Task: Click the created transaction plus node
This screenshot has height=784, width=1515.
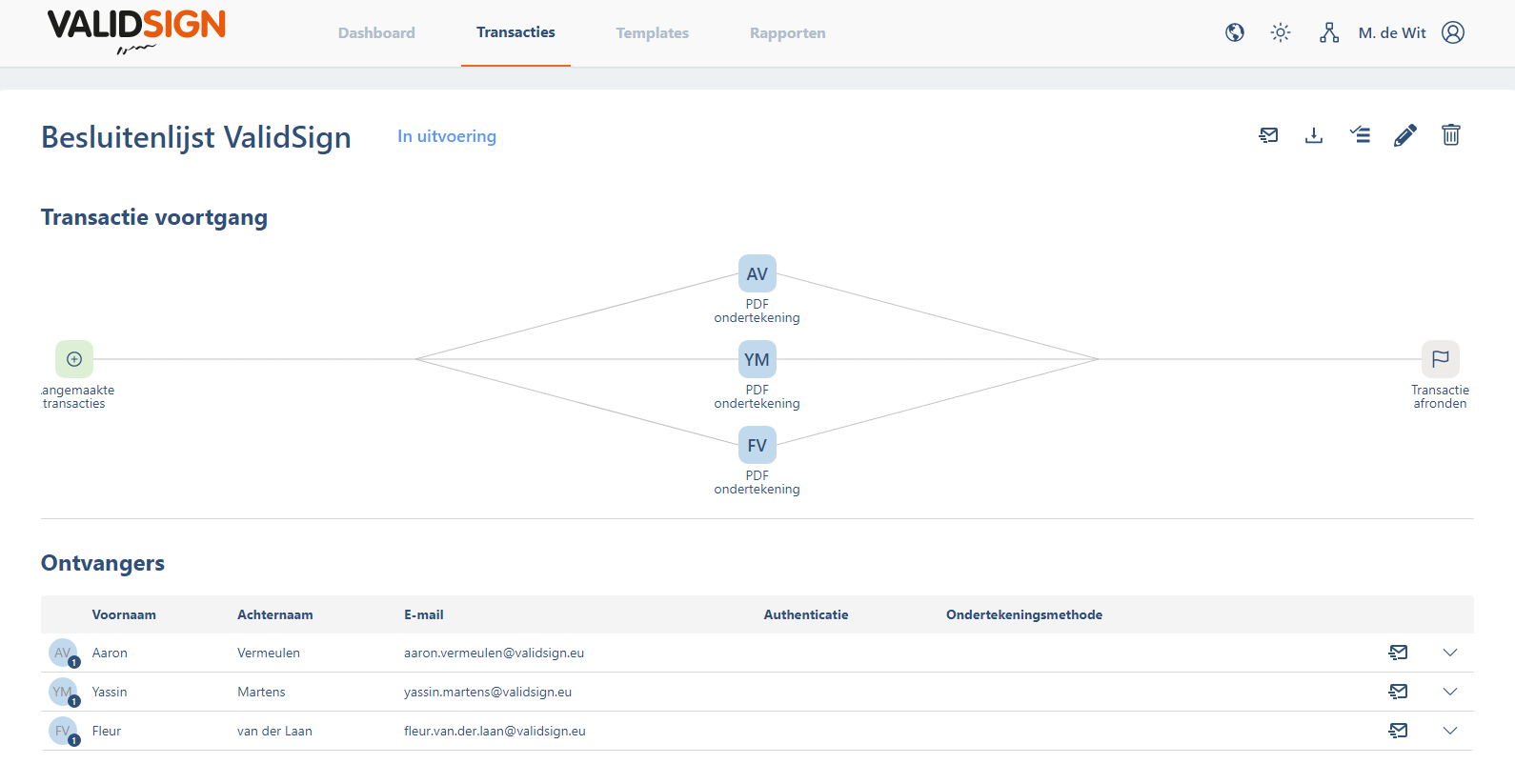Action: 74,359
